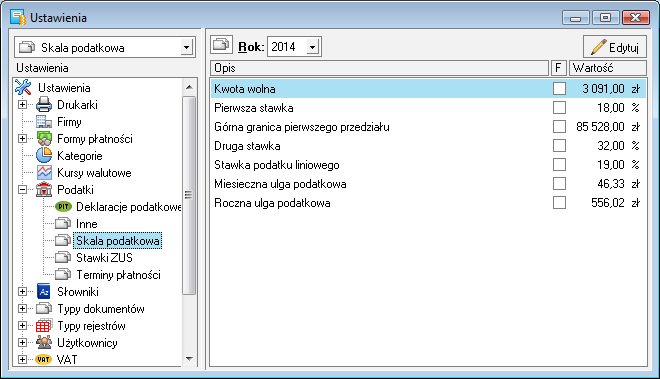The width and height of the screenshot is (660, 379).
Task: Click the Typy rejestrów red grid icon
Action: click(44, 326)
